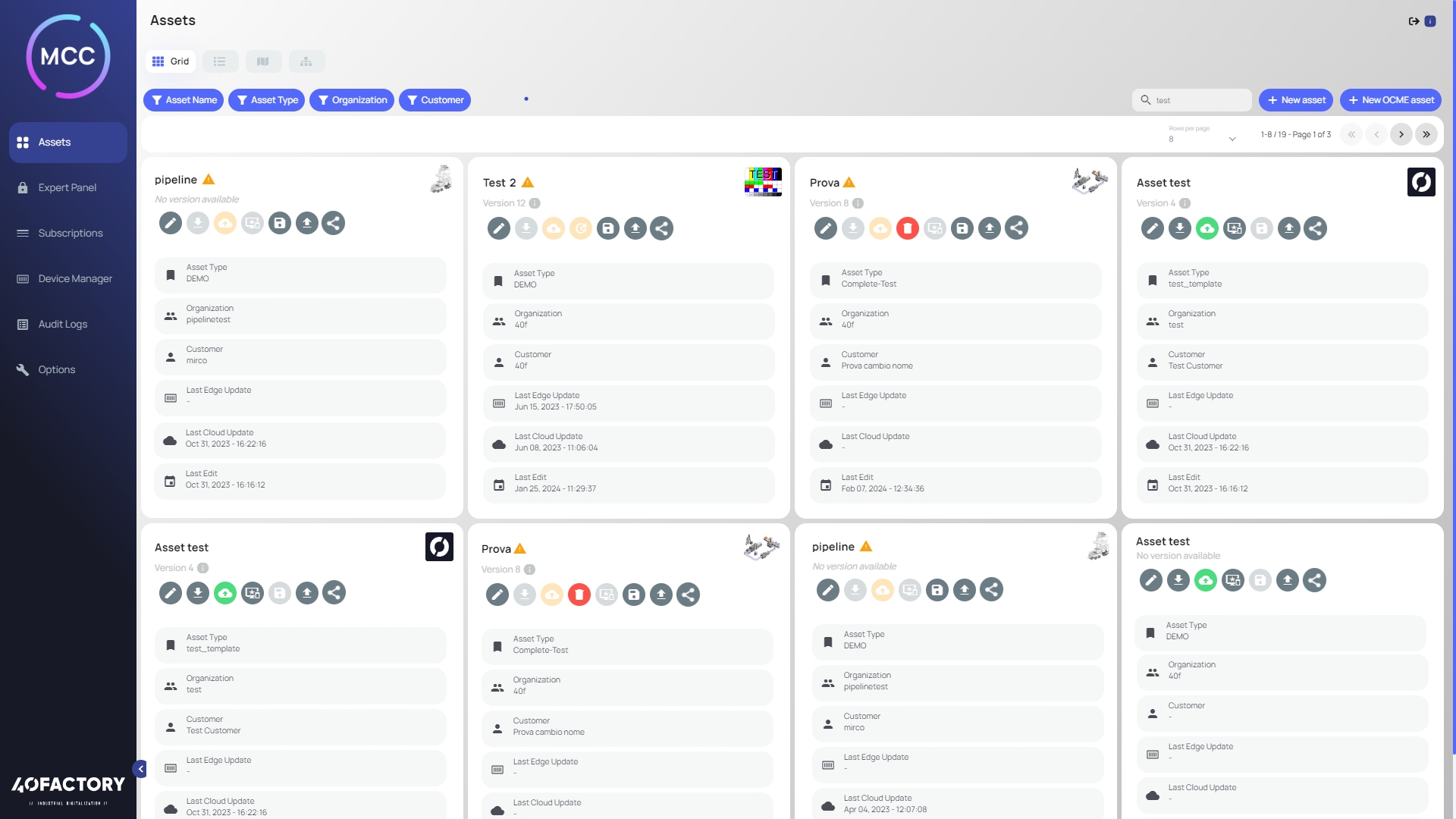1456x819 pixels.
Task: Click the download icon on Asset test
Action: point(1179,228)
